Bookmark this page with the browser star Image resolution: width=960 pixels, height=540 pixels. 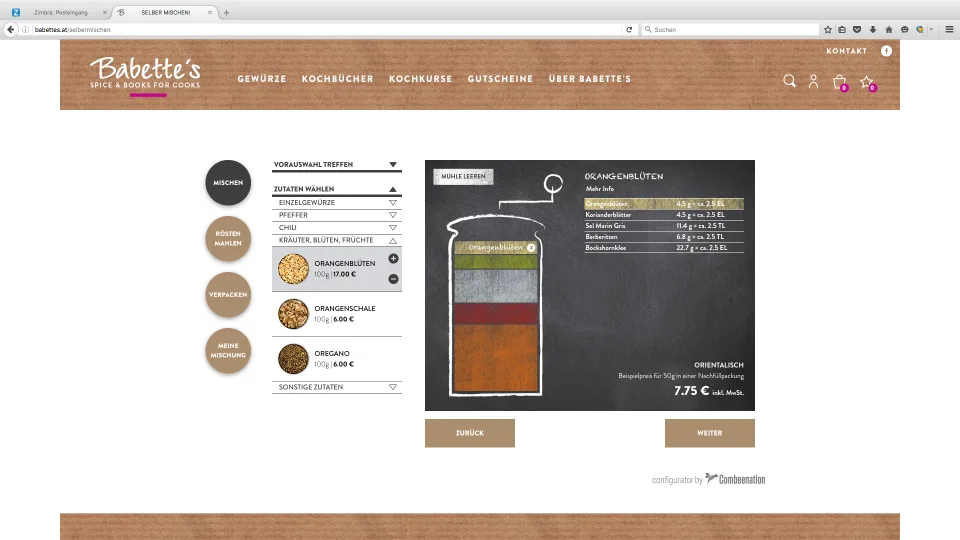tap(828, 29)
